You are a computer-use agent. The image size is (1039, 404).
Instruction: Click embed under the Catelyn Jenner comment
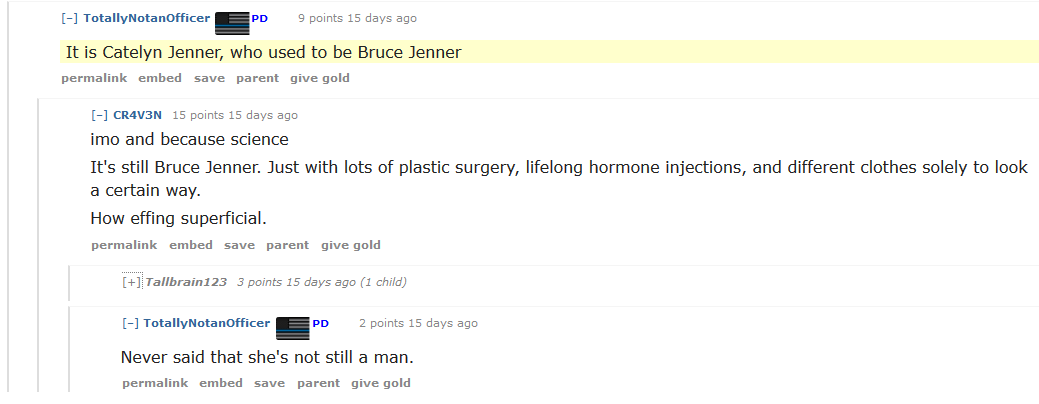(x=160, y=78)
